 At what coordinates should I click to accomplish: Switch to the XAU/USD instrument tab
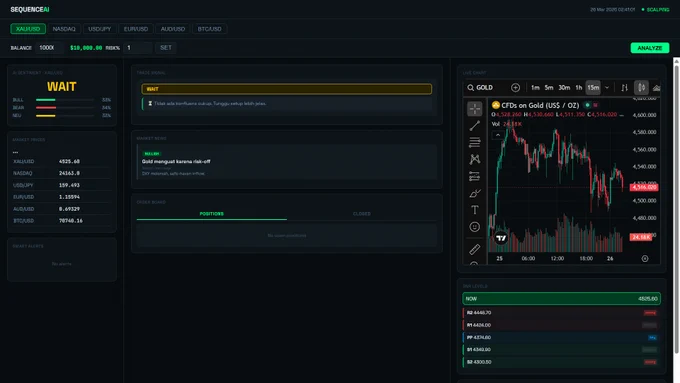28,29
